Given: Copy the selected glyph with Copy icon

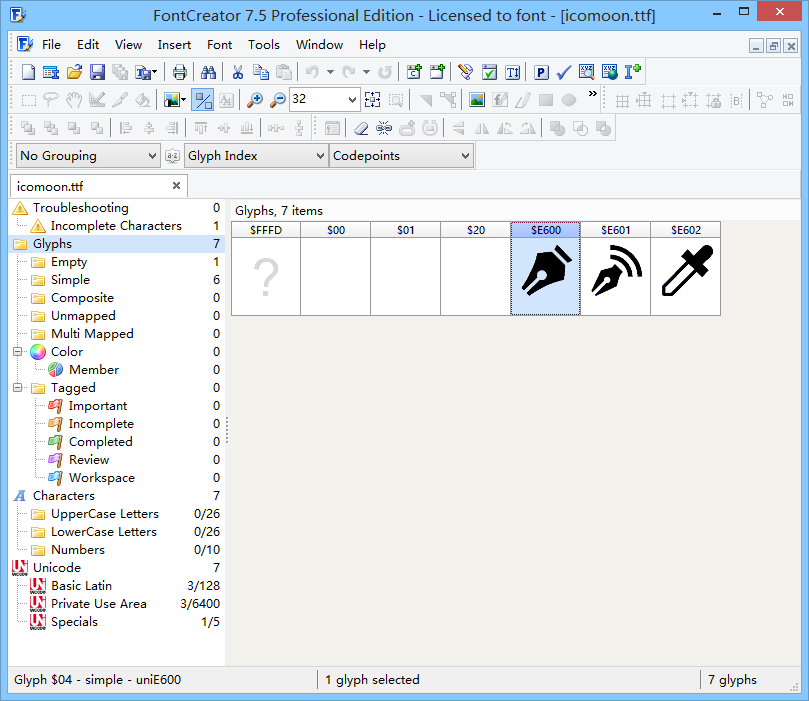Looking at the screenshot, I should coord(261,72).
